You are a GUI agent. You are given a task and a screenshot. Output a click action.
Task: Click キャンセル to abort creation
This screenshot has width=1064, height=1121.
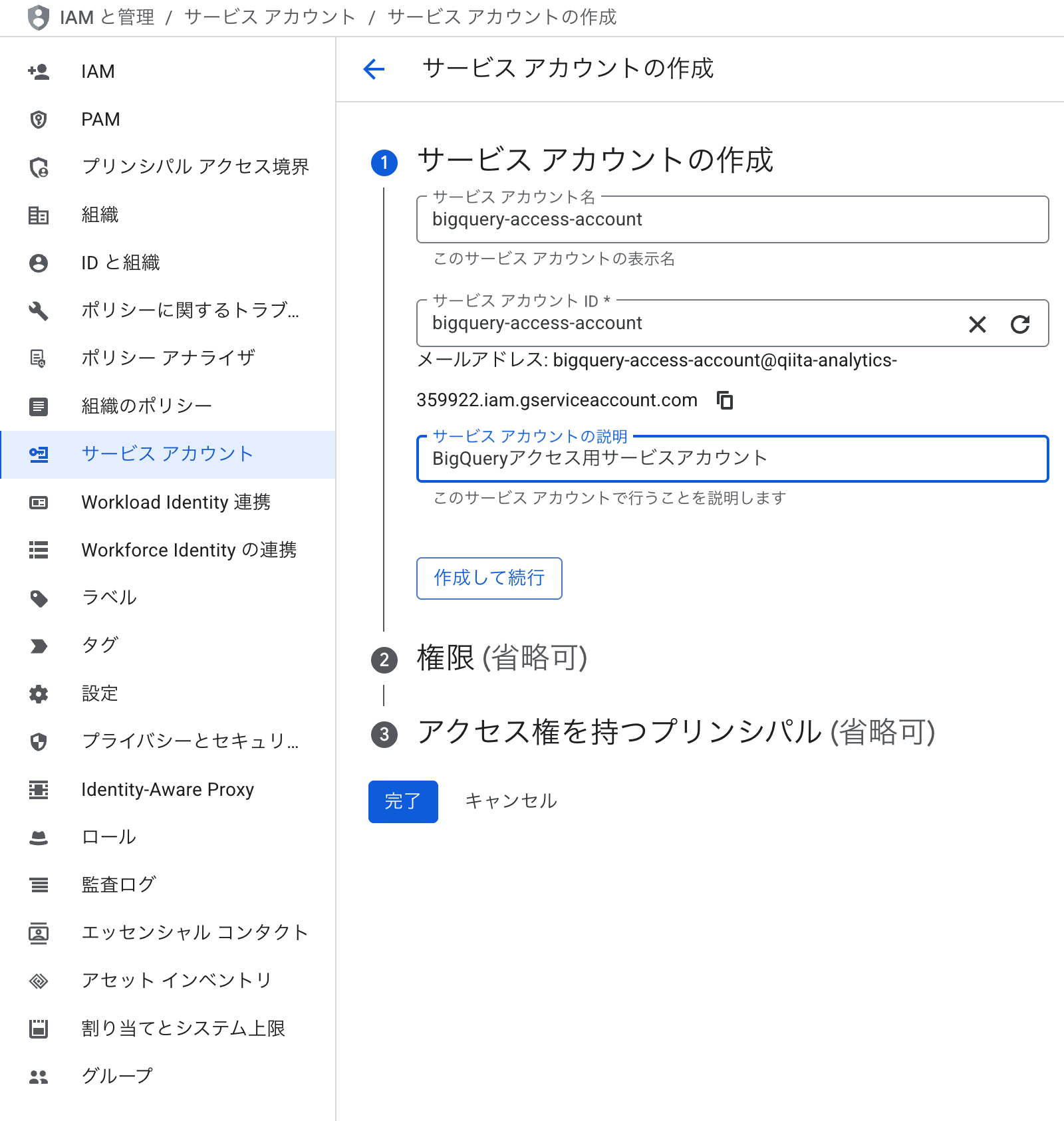pyautogui.click(x=511, y=801)
